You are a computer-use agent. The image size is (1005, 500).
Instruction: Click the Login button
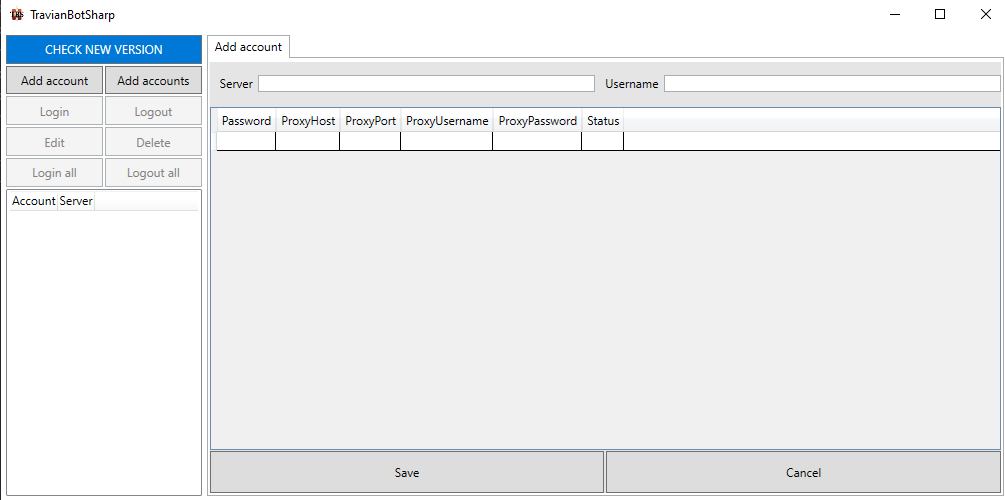(x=54, y=112)
